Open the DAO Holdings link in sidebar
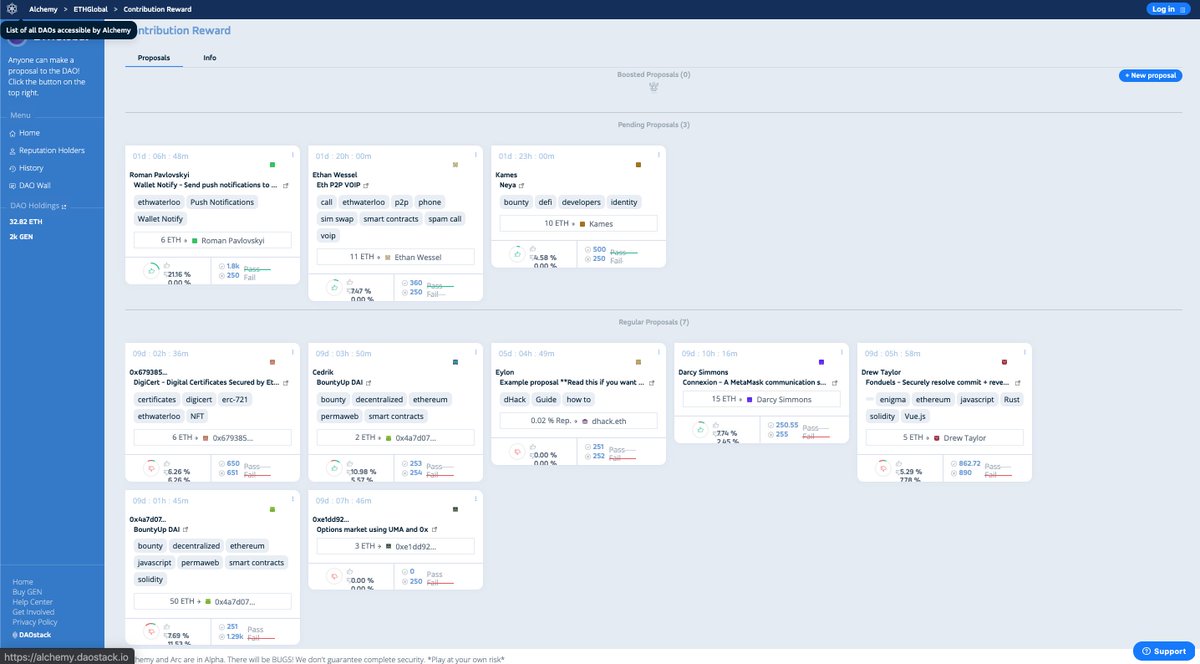The height and width of the screenshot is (664, 1200). (x=38, y=206)
